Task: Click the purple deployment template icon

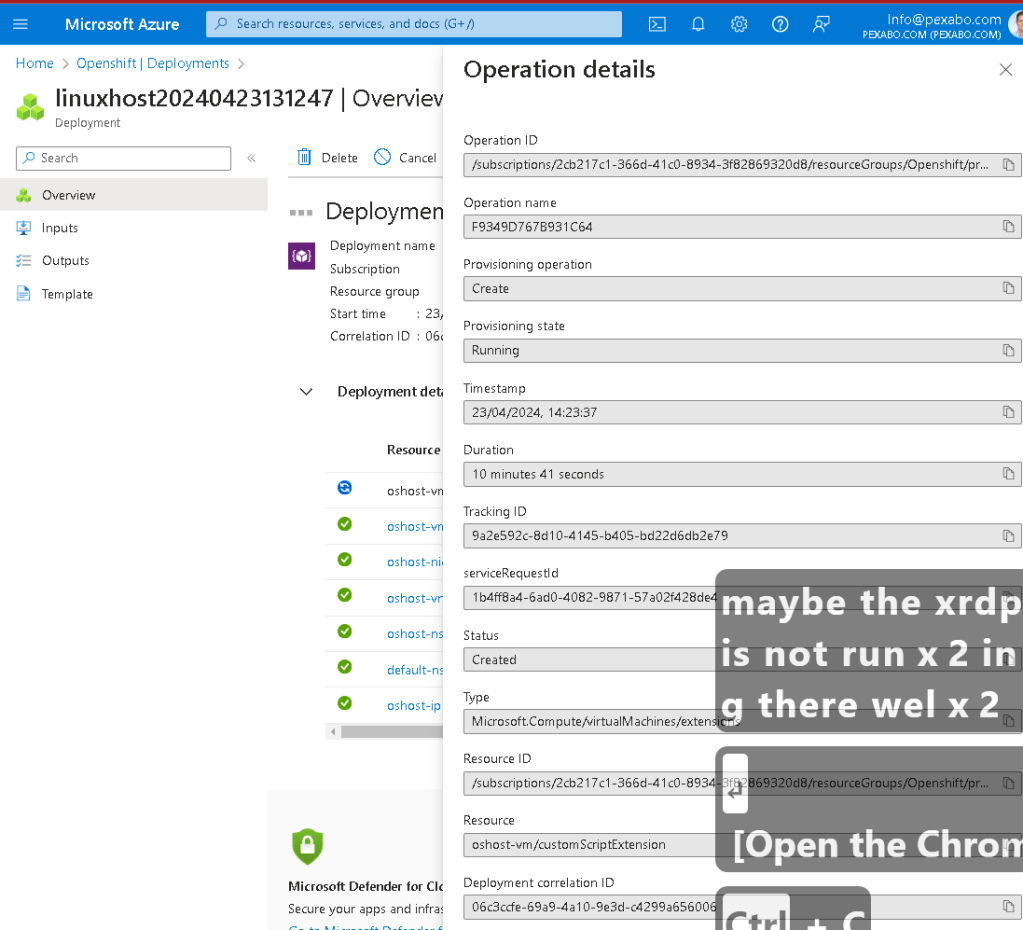Action: coord(301,256)
